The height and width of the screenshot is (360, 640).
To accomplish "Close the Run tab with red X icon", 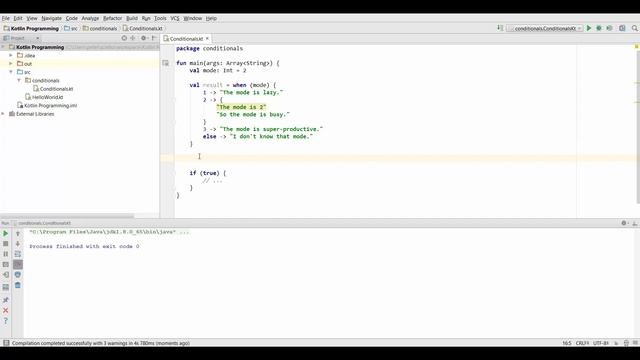I will [6, 311].
